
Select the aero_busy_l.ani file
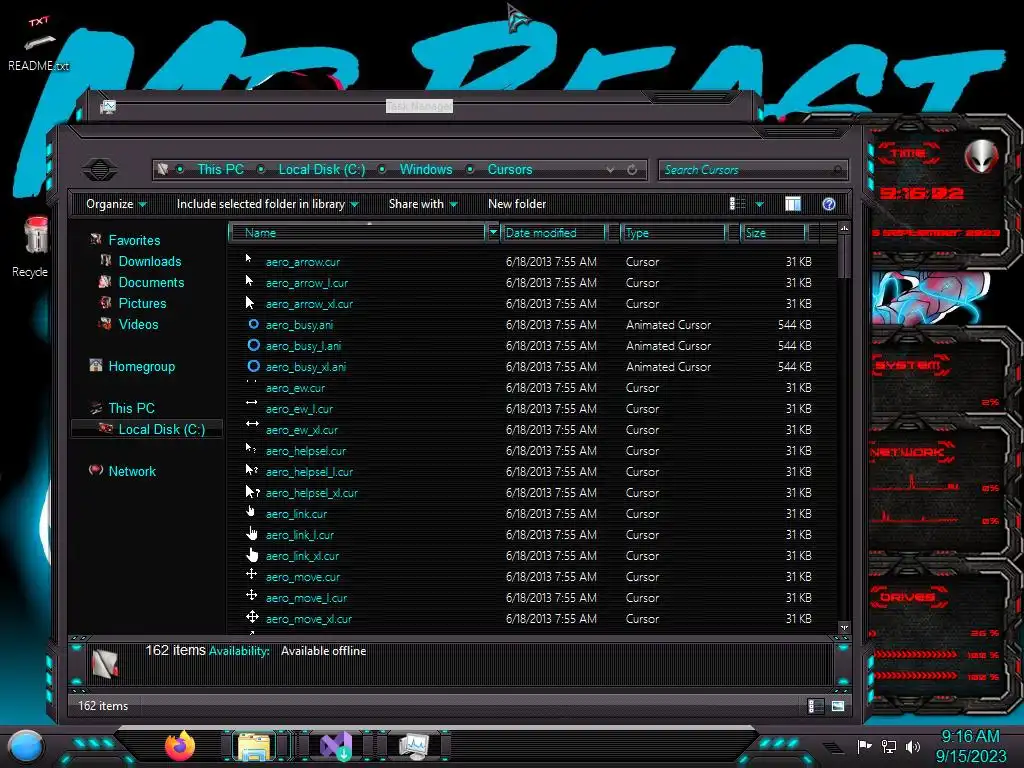coord(303,345)
